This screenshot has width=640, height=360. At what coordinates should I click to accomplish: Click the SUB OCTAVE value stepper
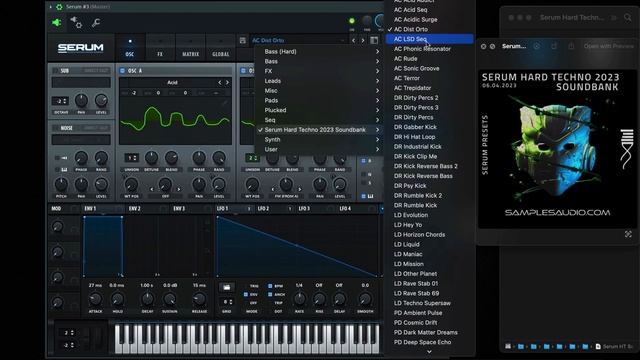(x=60, y=101)
